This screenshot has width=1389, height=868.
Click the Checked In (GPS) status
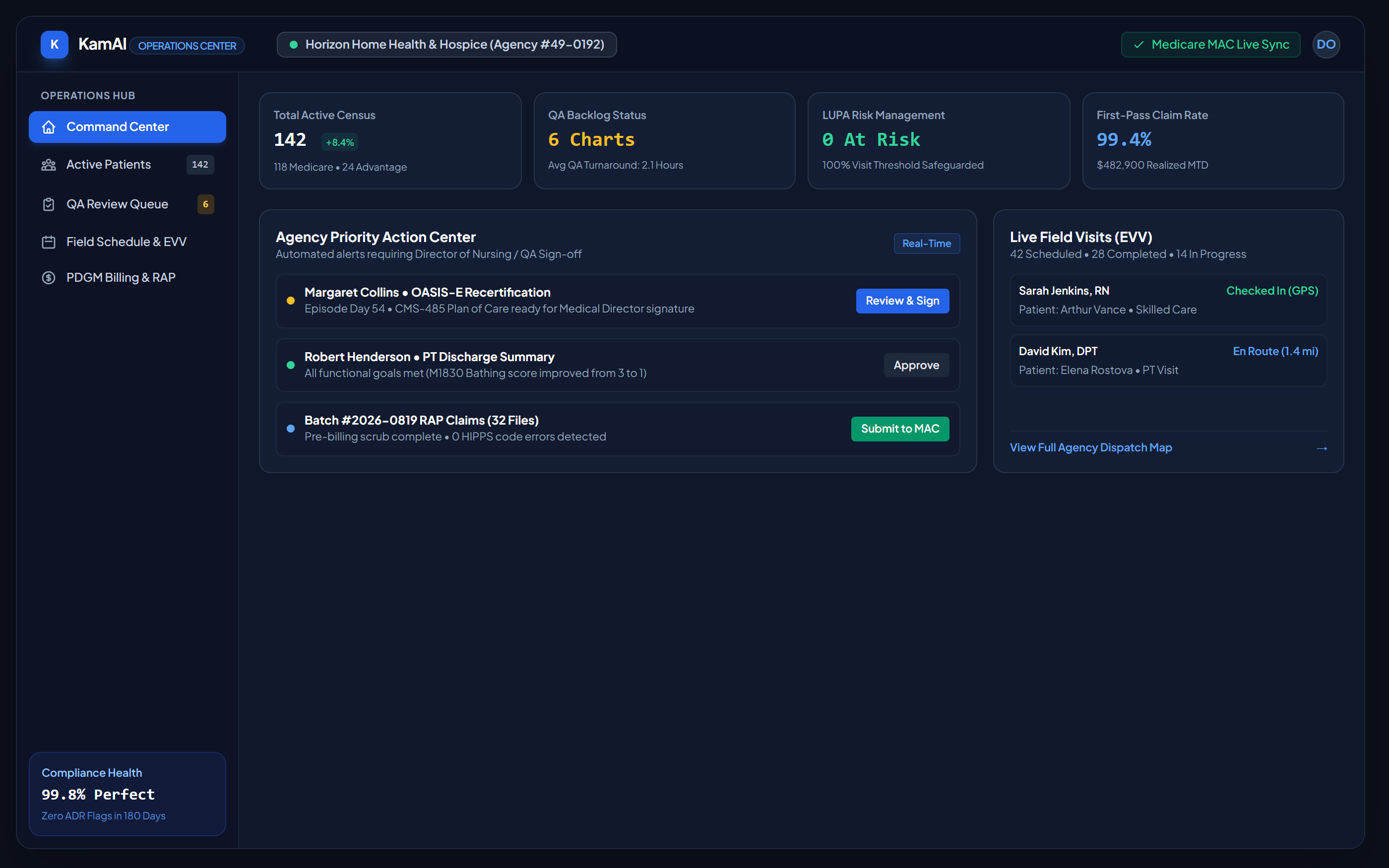pyautogui.click(x=1272, y=291)
